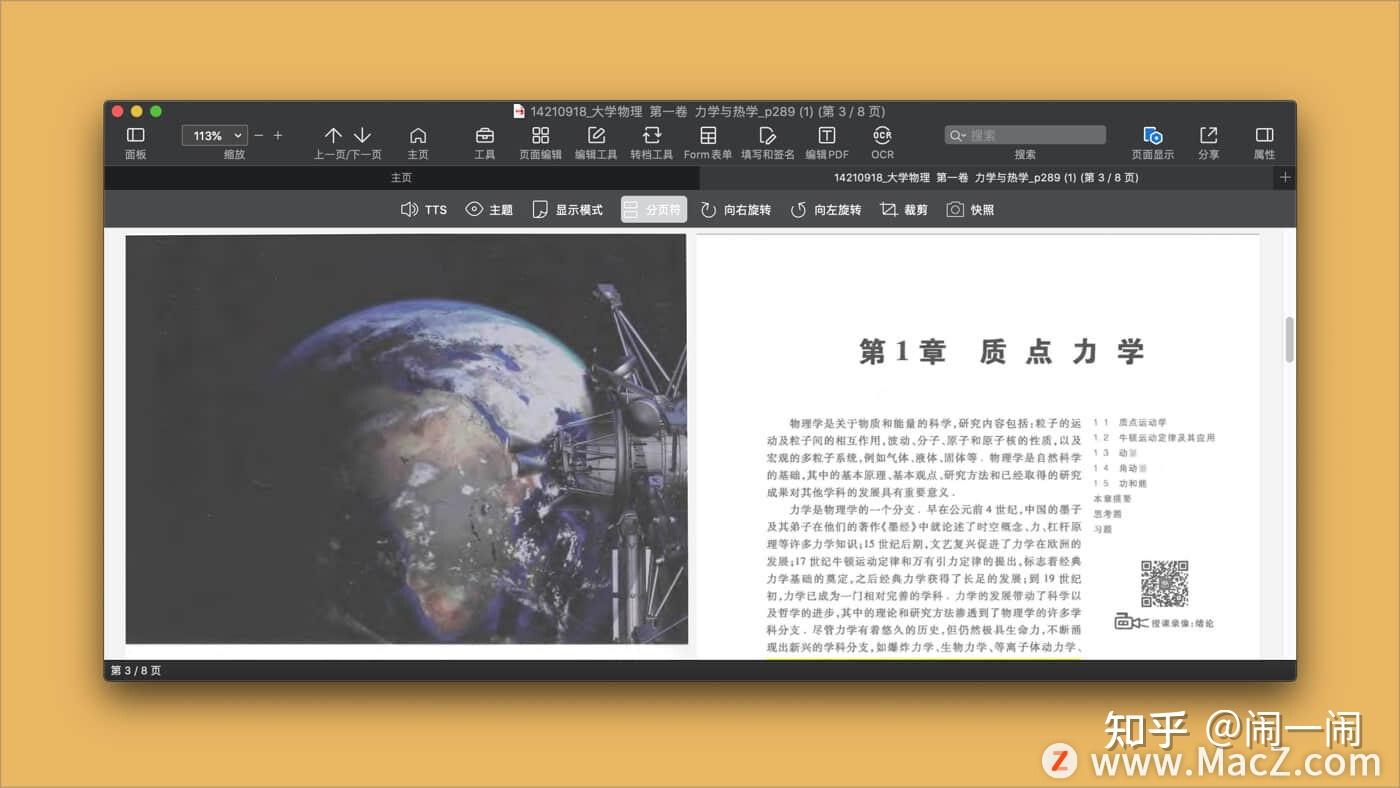Click inside the 搜索 search field
1400x788 pixels.
1024,134
